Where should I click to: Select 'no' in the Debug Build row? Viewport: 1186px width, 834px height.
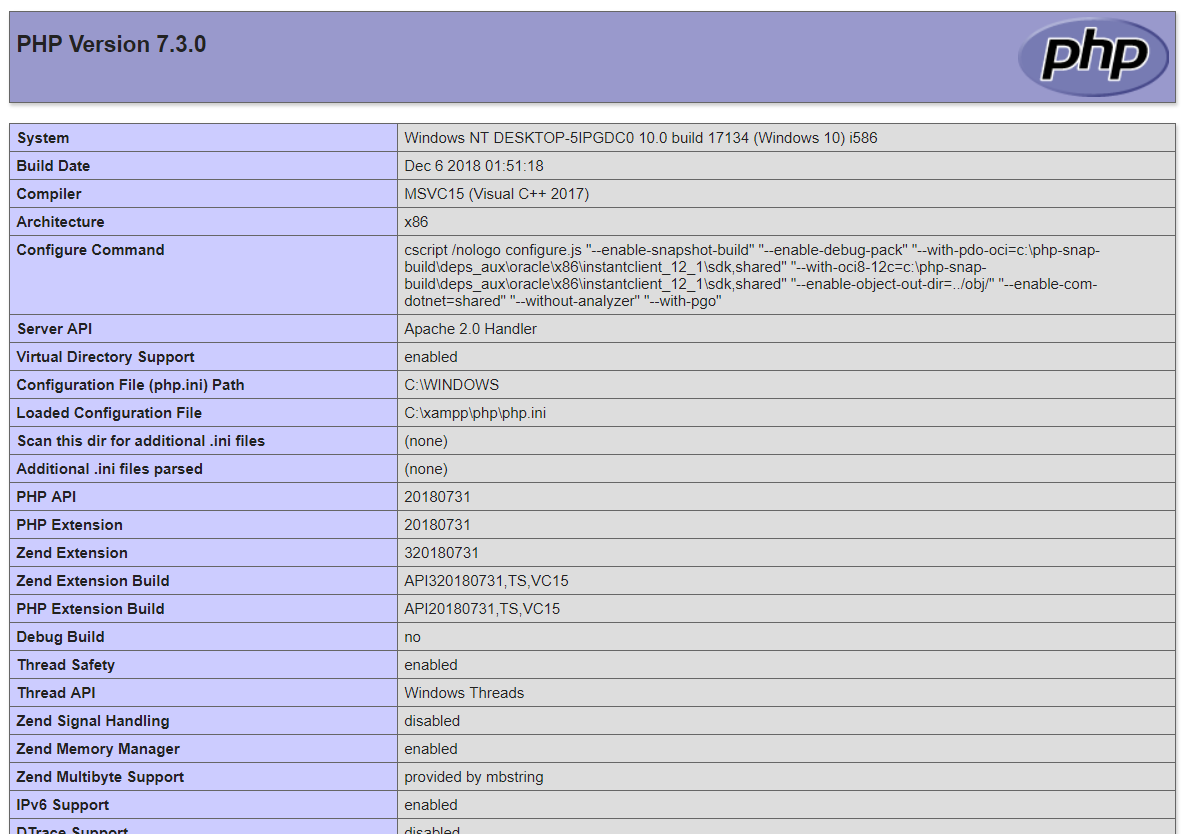[412, 637]
